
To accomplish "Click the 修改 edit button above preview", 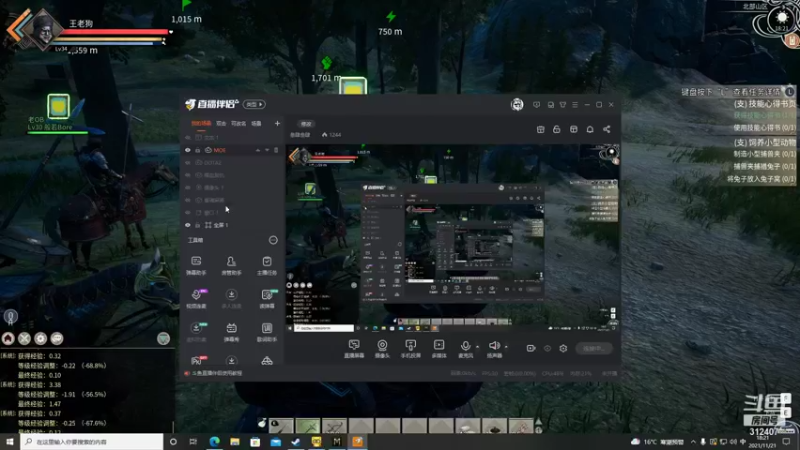I will (x=306, y=124).
